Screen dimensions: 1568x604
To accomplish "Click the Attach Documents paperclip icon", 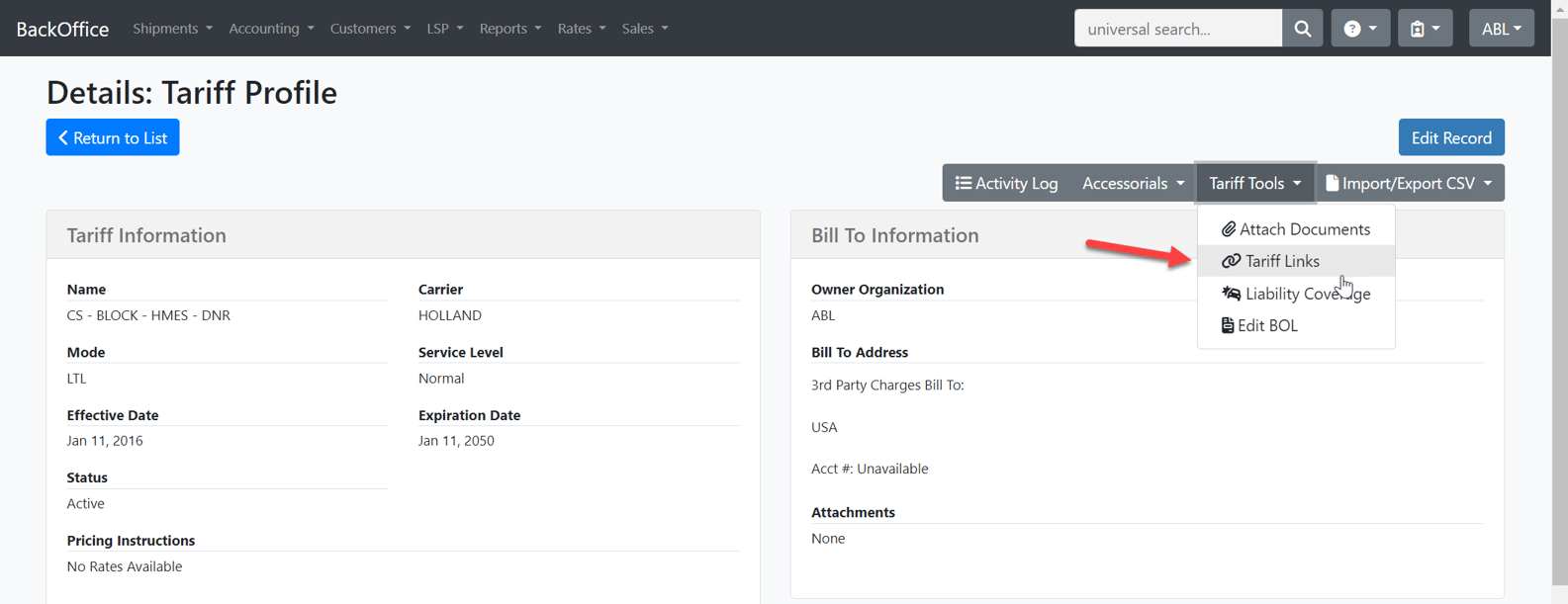I will tap(1228, 229).
